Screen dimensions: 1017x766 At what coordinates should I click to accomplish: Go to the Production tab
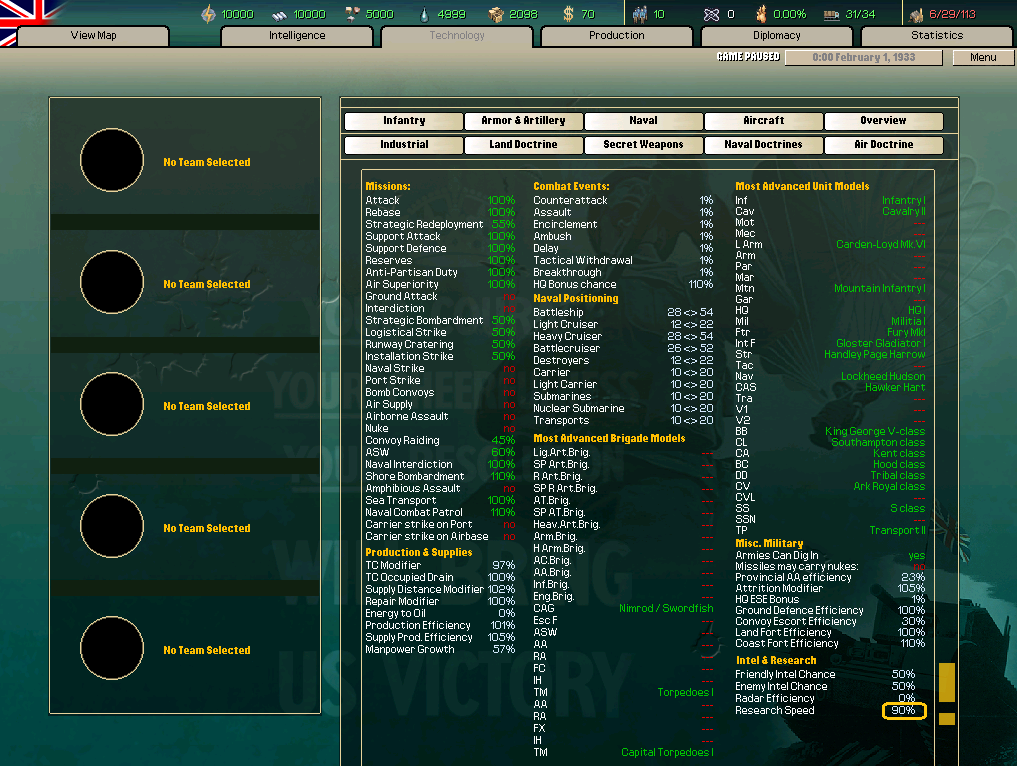[617, 36]
